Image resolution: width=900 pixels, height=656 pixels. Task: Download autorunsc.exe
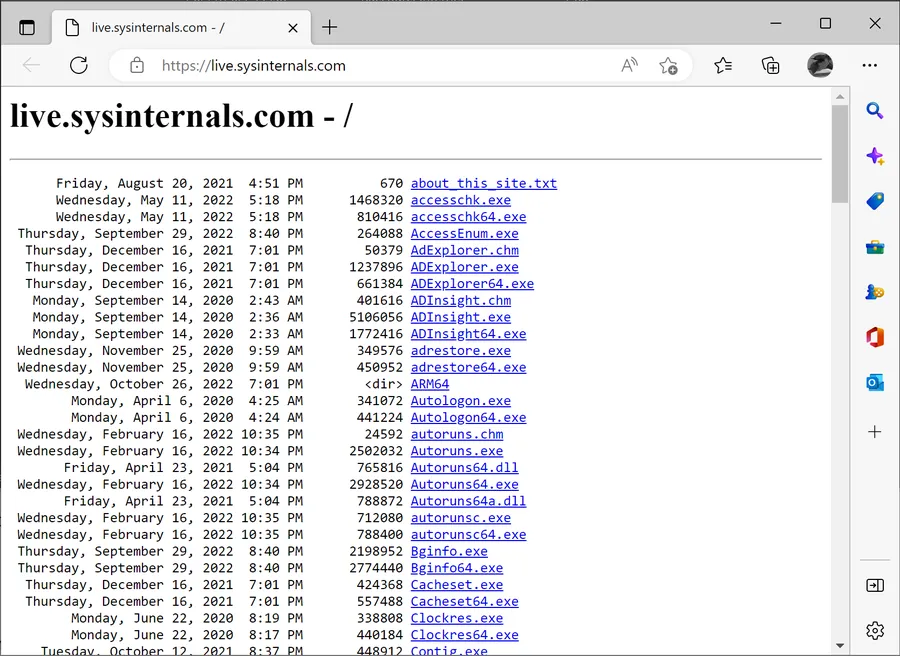[x=460, y=518]
